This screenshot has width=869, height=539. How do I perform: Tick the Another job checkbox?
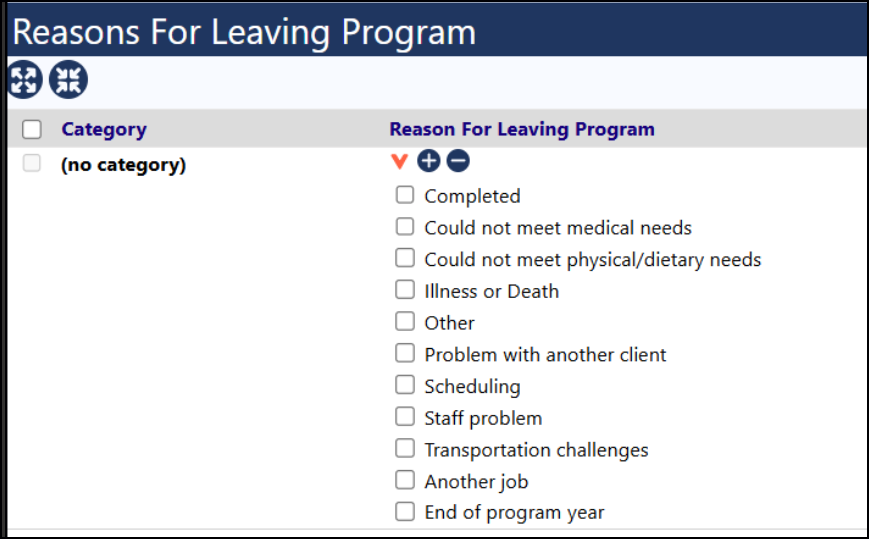click(405, 480)
